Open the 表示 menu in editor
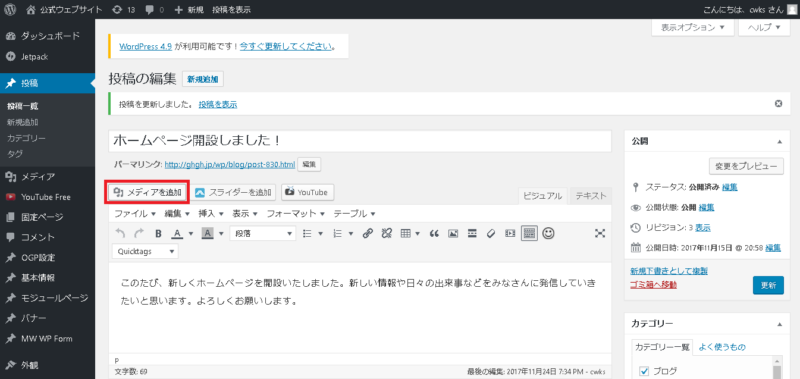The width and height of the screenshot is (800, 379). (245, 213)
